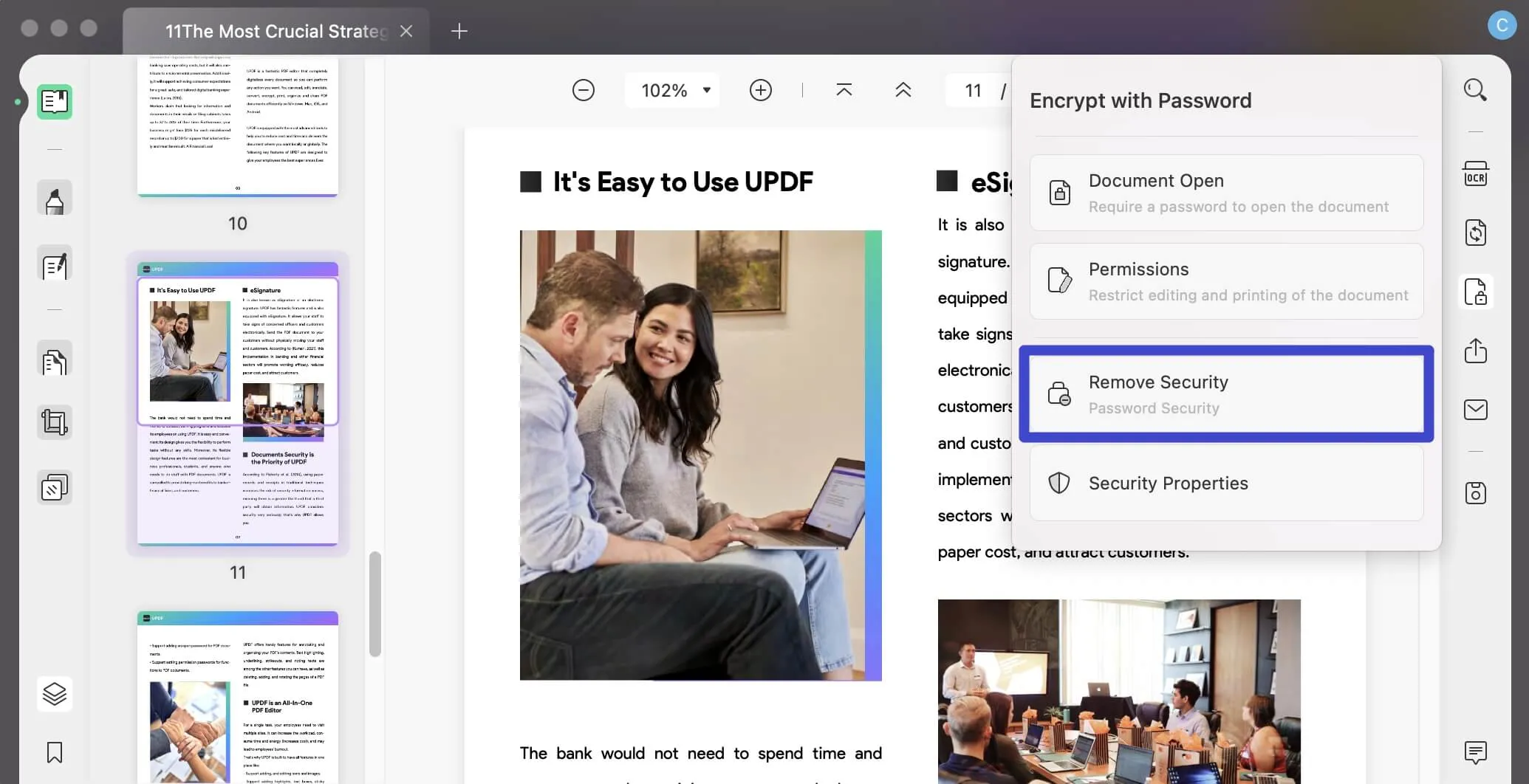Open the Share export icon
The image size is (1529, 784).
[x=1475, y=351]
